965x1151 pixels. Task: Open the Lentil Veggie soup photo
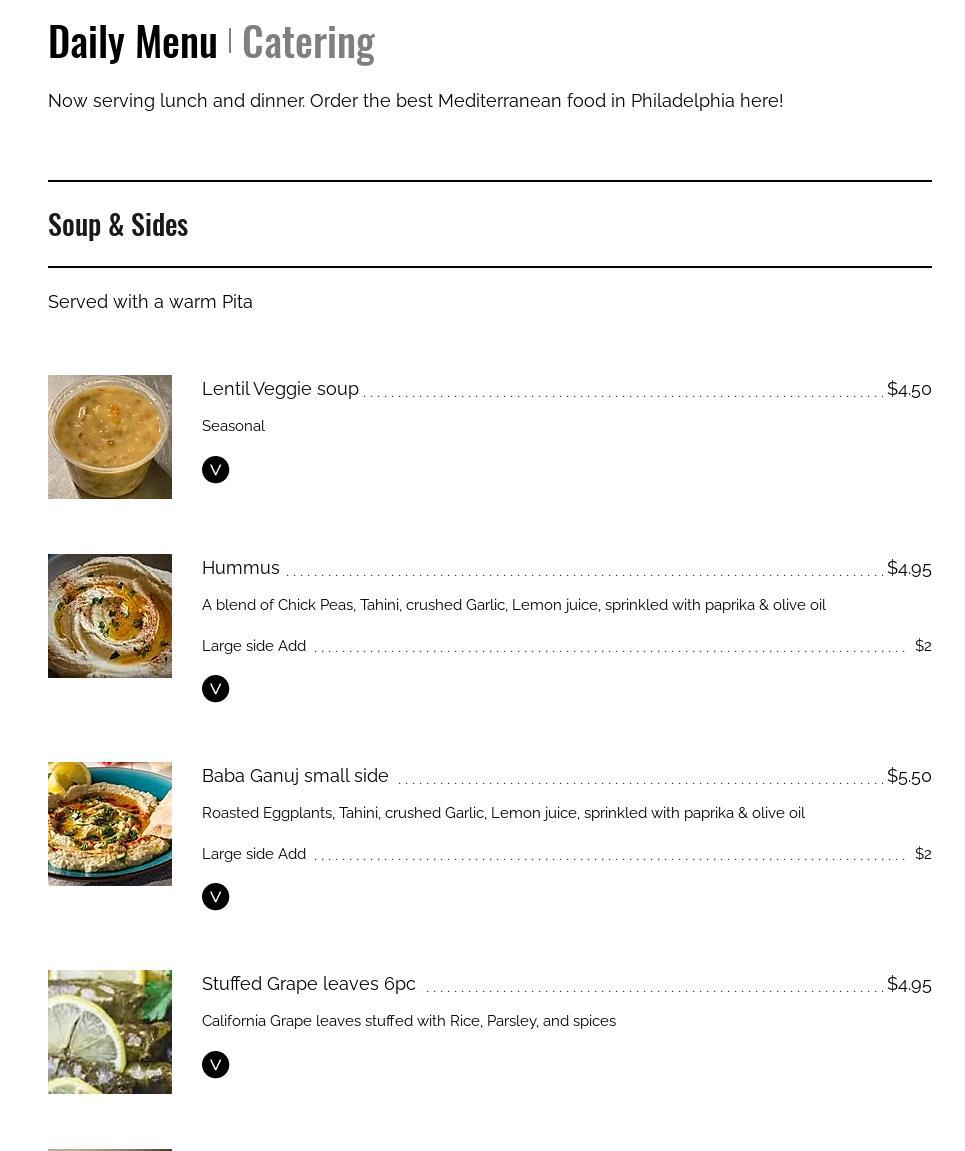(110, 437)
